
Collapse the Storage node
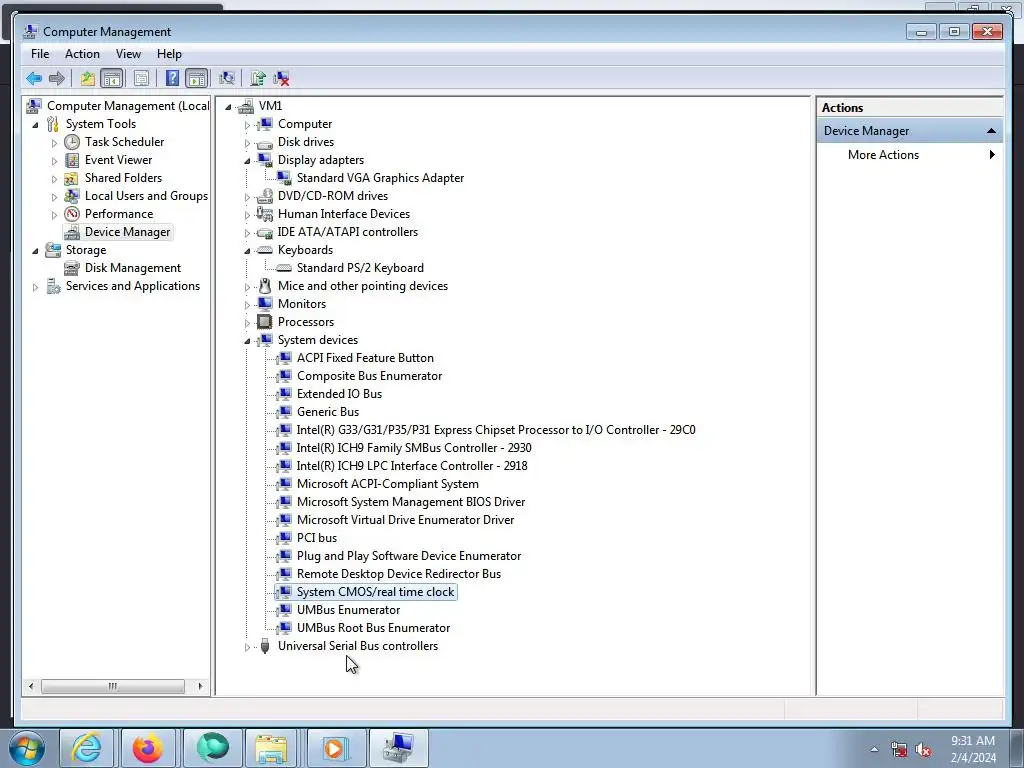point(35,250)
